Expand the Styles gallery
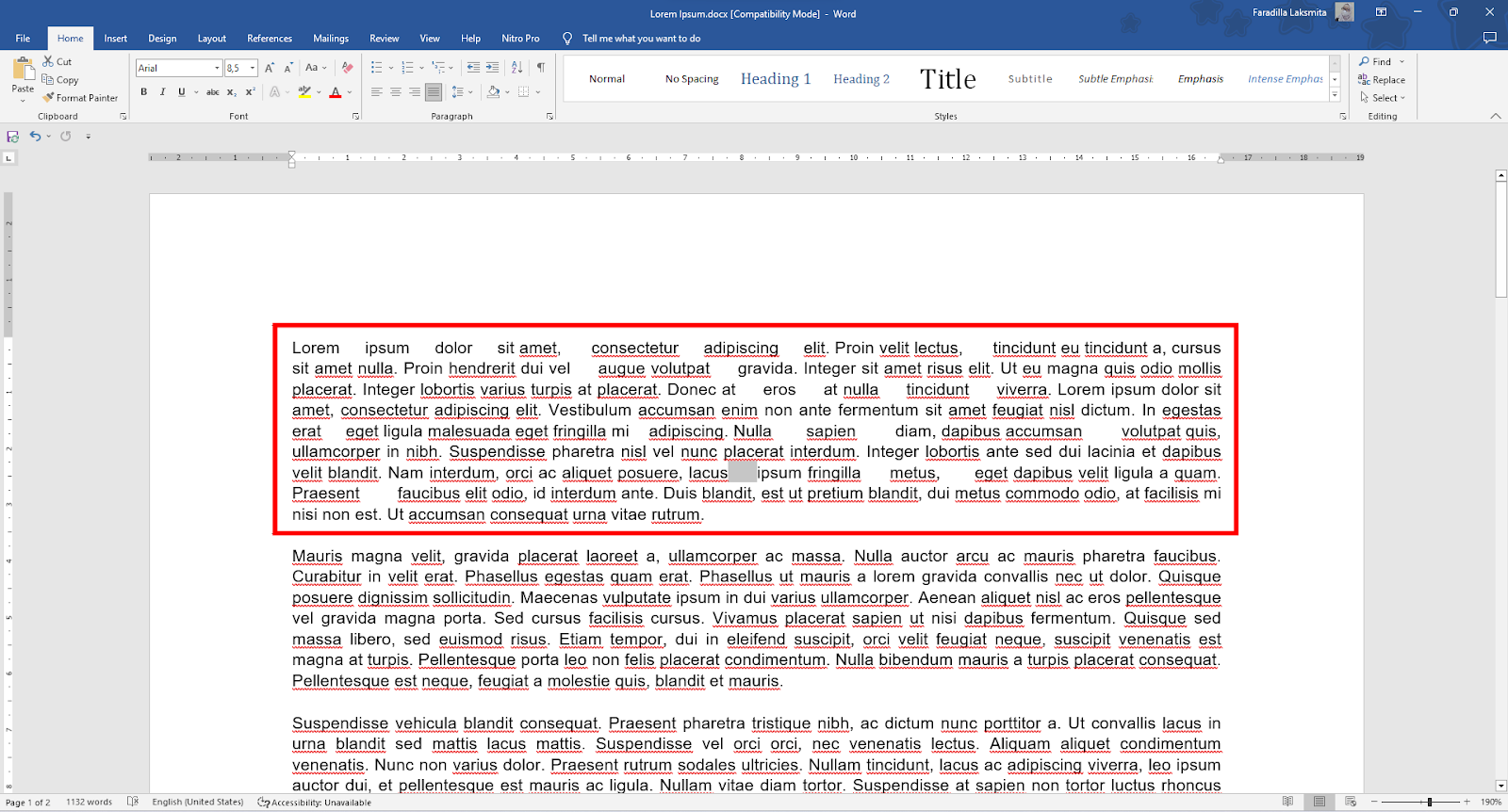Screen dimensions: 1508x812 (1335, 95)
